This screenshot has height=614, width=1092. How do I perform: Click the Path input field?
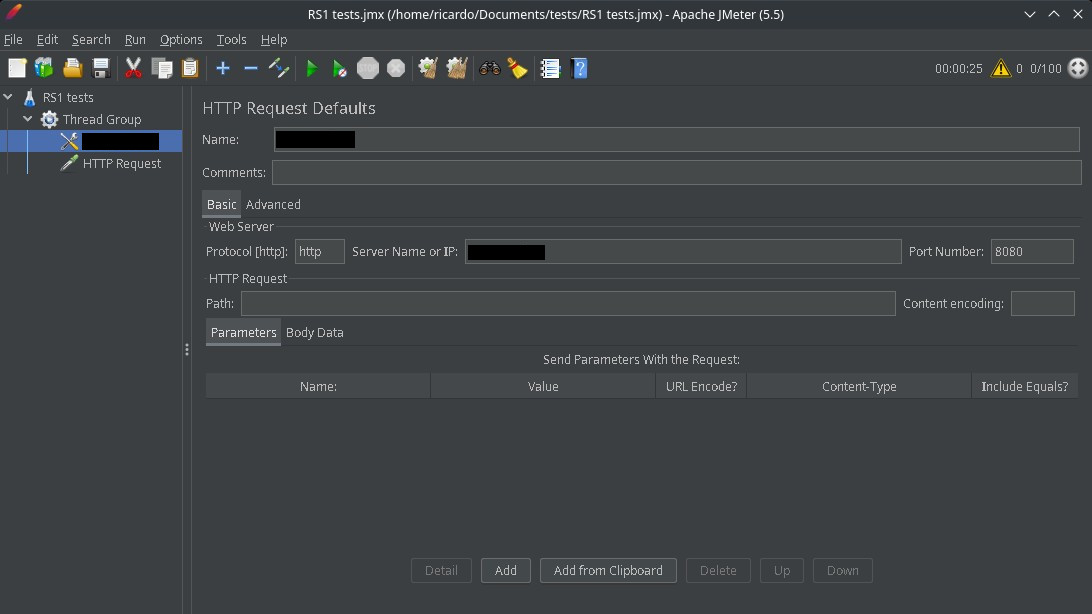click(568, 304)
